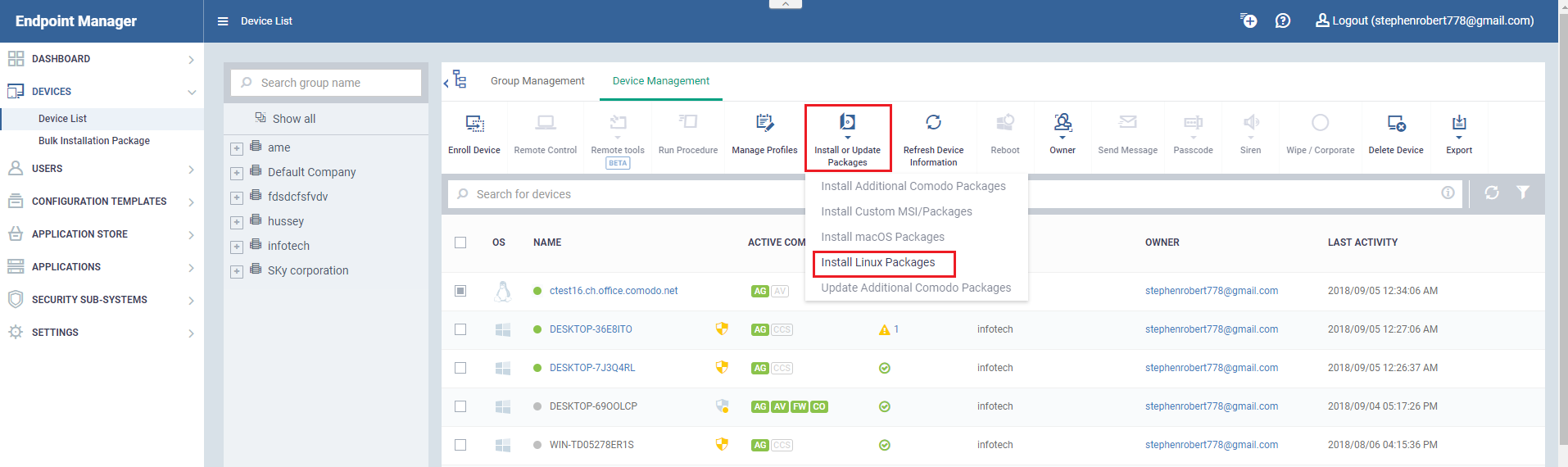Image resolution: width=1568 pixels, height=467 pixels.
Task: Click the Search group name field
Action: click(x=326, y=83)
